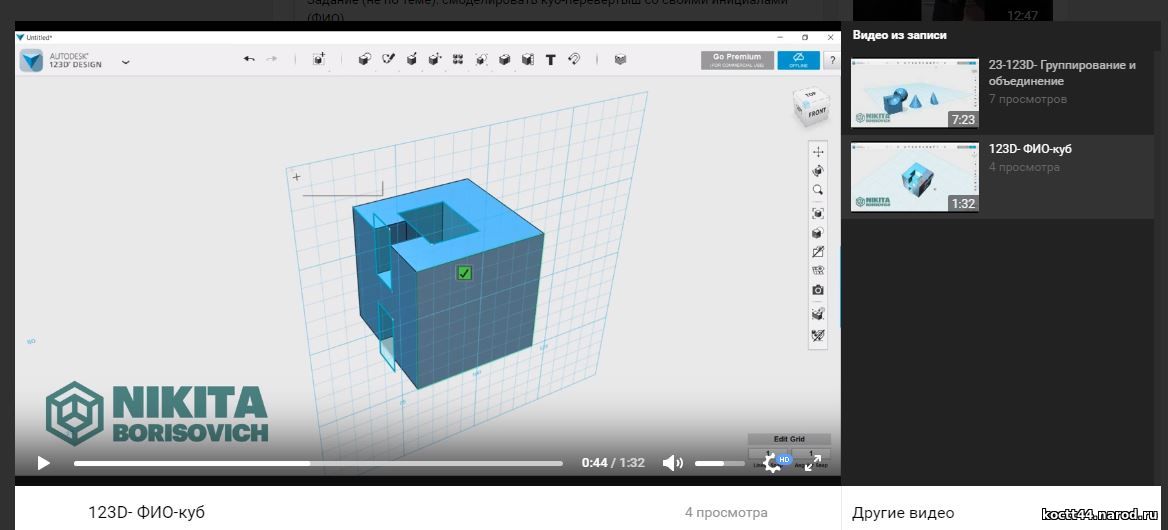Select the Measure tool icon
Screen dimensions: 1168x530
(x=527, y=60)
